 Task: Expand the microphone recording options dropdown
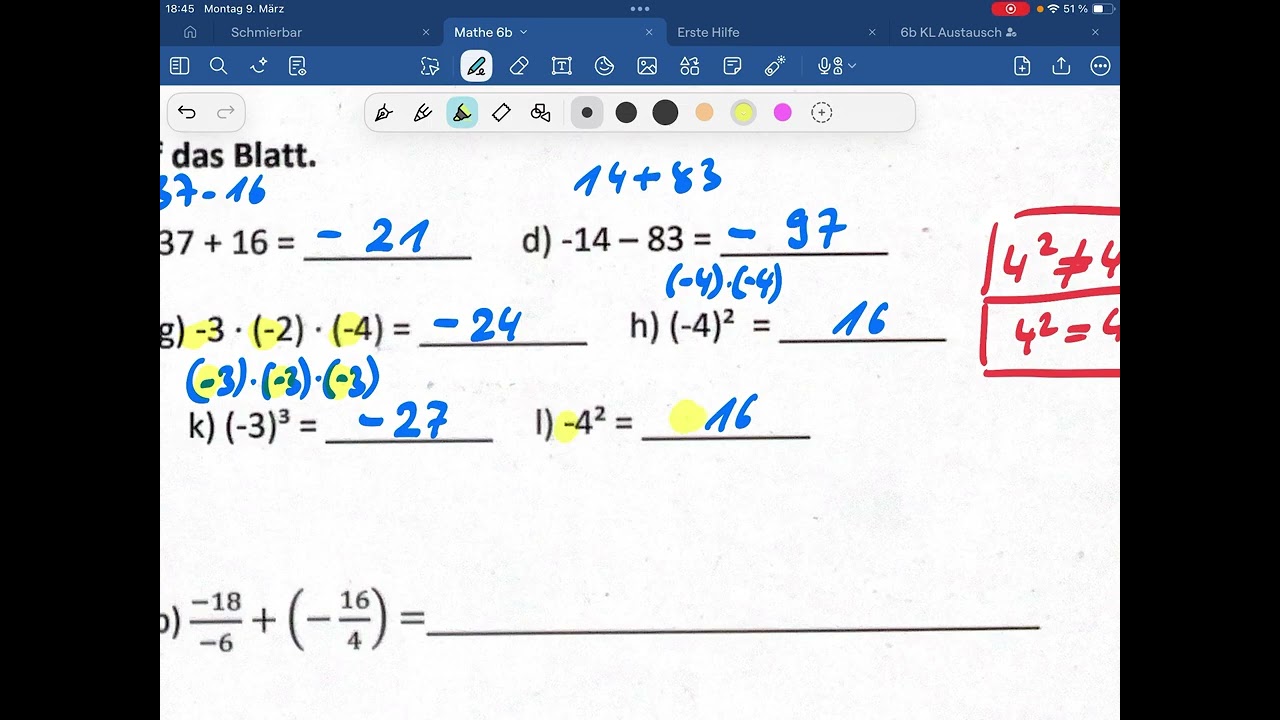852,66
